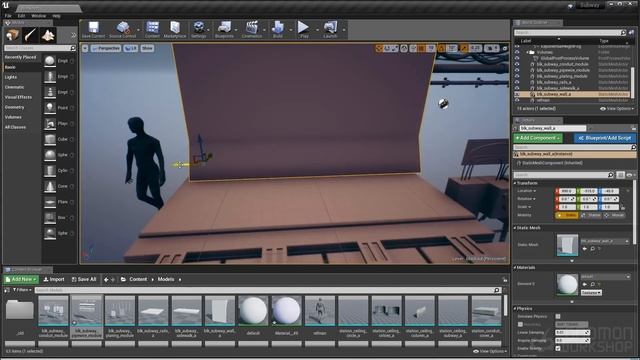Click the Cinematics clapperboard icon
Screen dimensions: 640x360
252,28
